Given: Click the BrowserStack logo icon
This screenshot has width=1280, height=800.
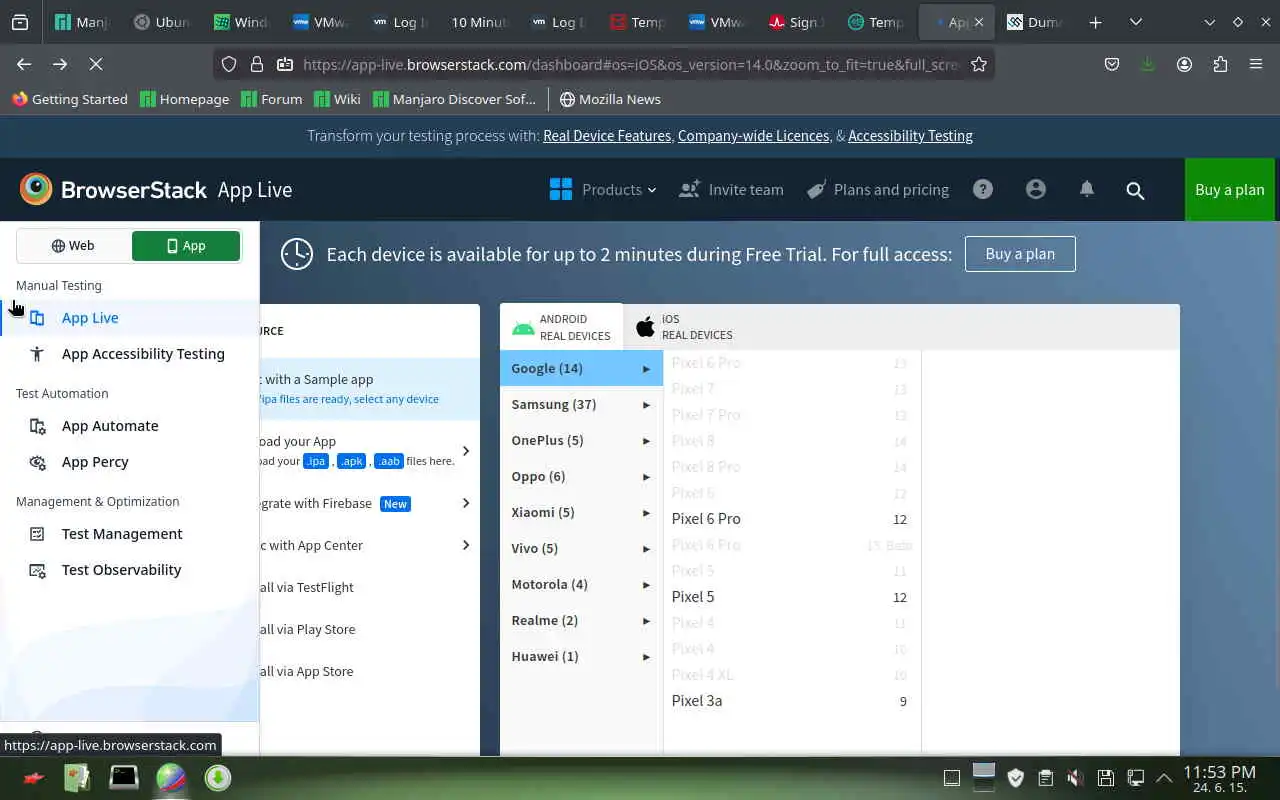Looking at the screenshot, I should coord(36,189).
